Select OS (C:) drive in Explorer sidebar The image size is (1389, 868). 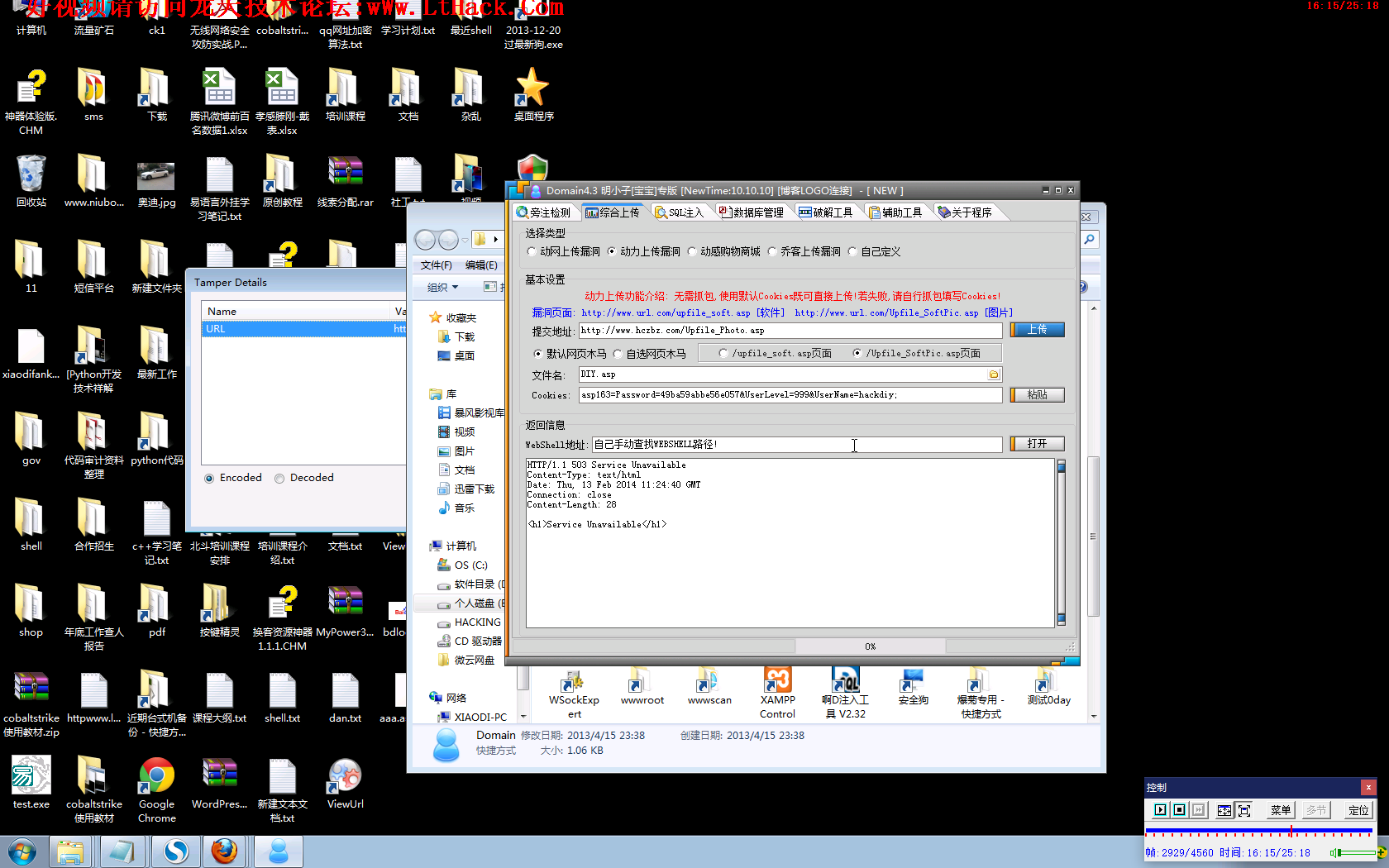tap(462, 565)
